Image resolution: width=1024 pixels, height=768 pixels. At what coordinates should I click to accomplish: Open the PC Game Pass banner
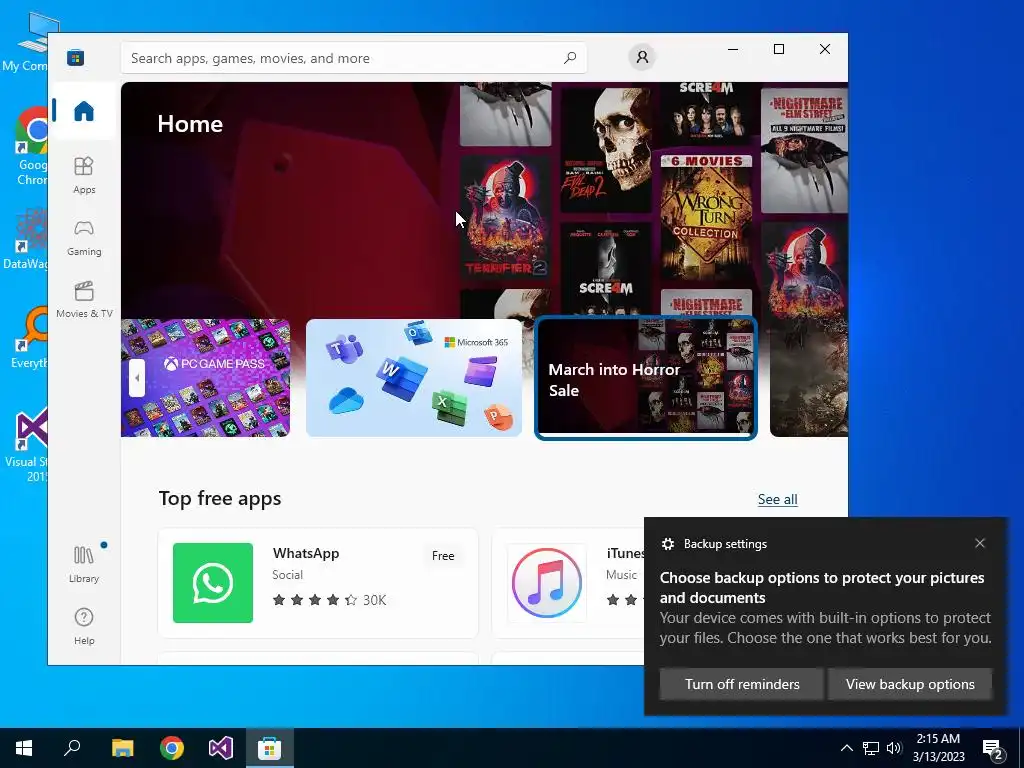pos(206,377)
